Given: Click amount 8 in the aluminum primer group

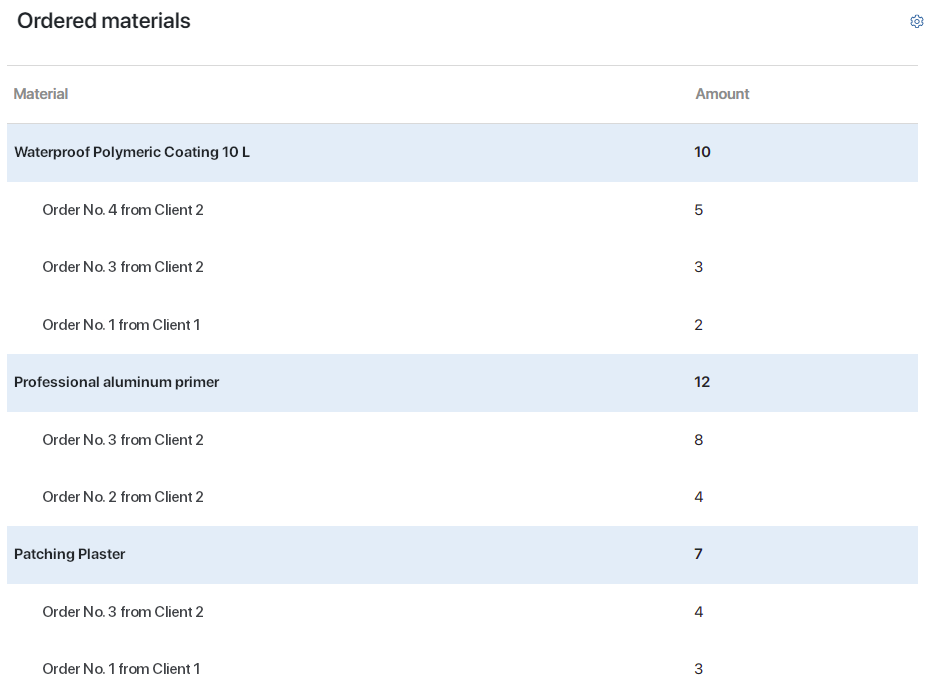Looking at the screenshot, I should 698,440.
